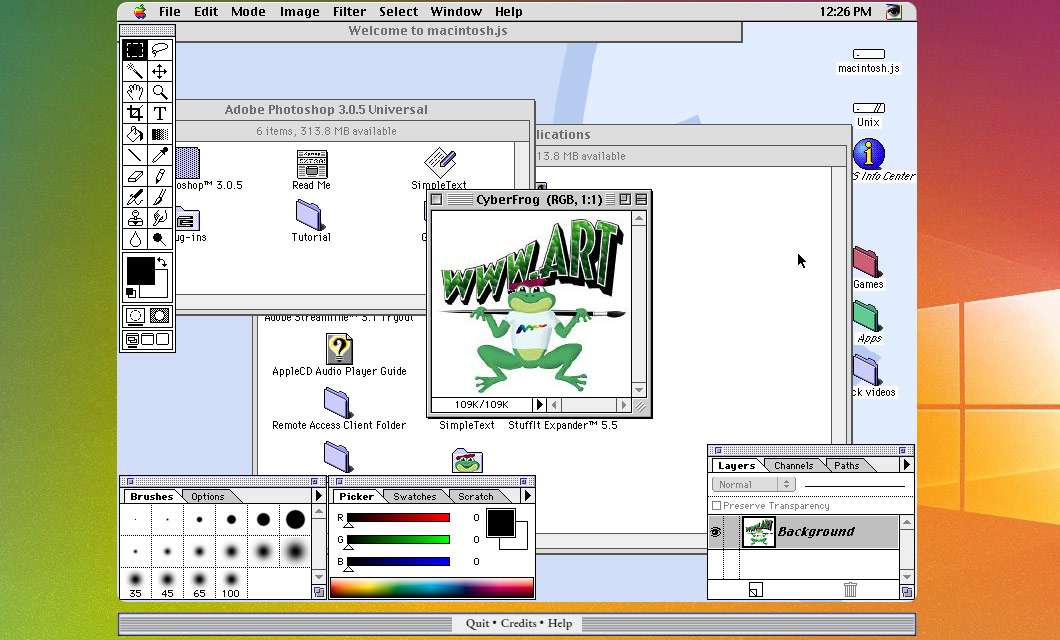Select the Type tool
1060x640 pixels.
pos(160,113)
